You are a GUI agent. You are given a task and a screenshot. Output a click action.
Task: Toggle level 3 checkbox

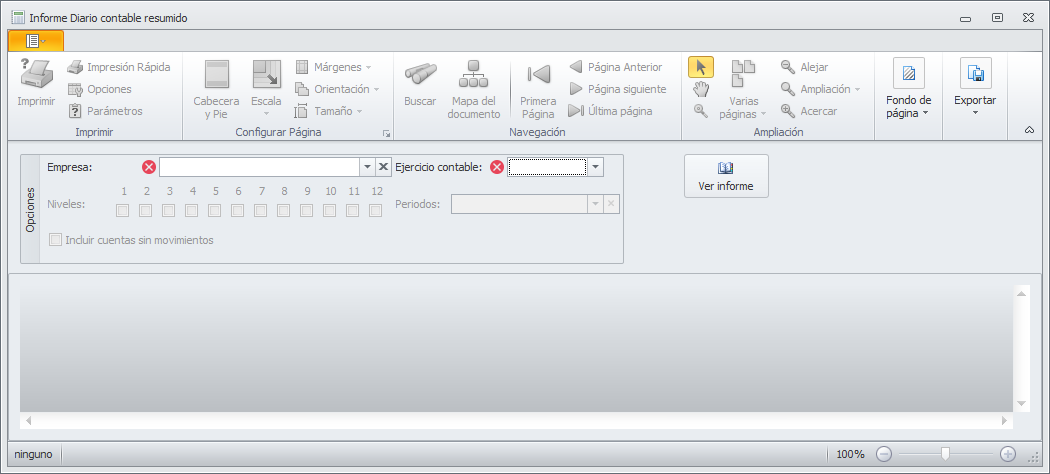169,211
